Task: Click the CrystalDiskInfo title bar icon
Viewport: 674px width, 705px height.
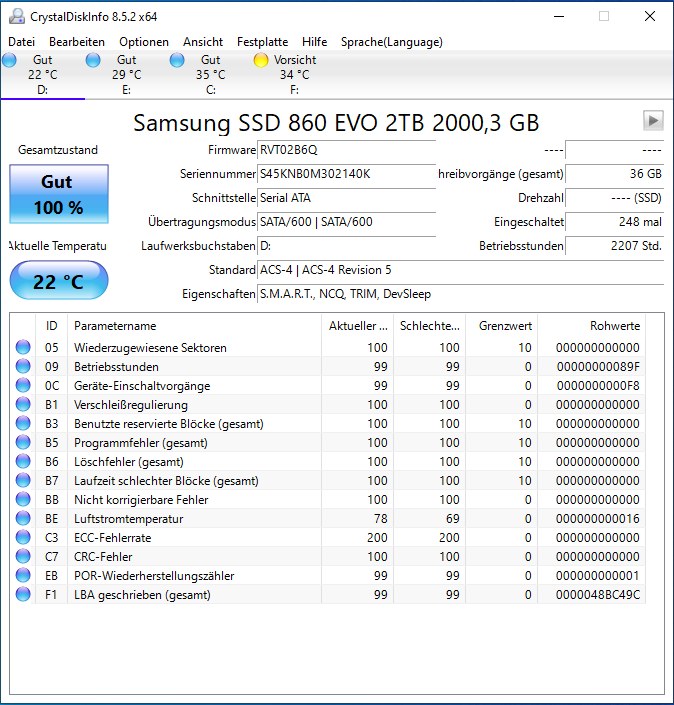Action: (x=17, y=17)
